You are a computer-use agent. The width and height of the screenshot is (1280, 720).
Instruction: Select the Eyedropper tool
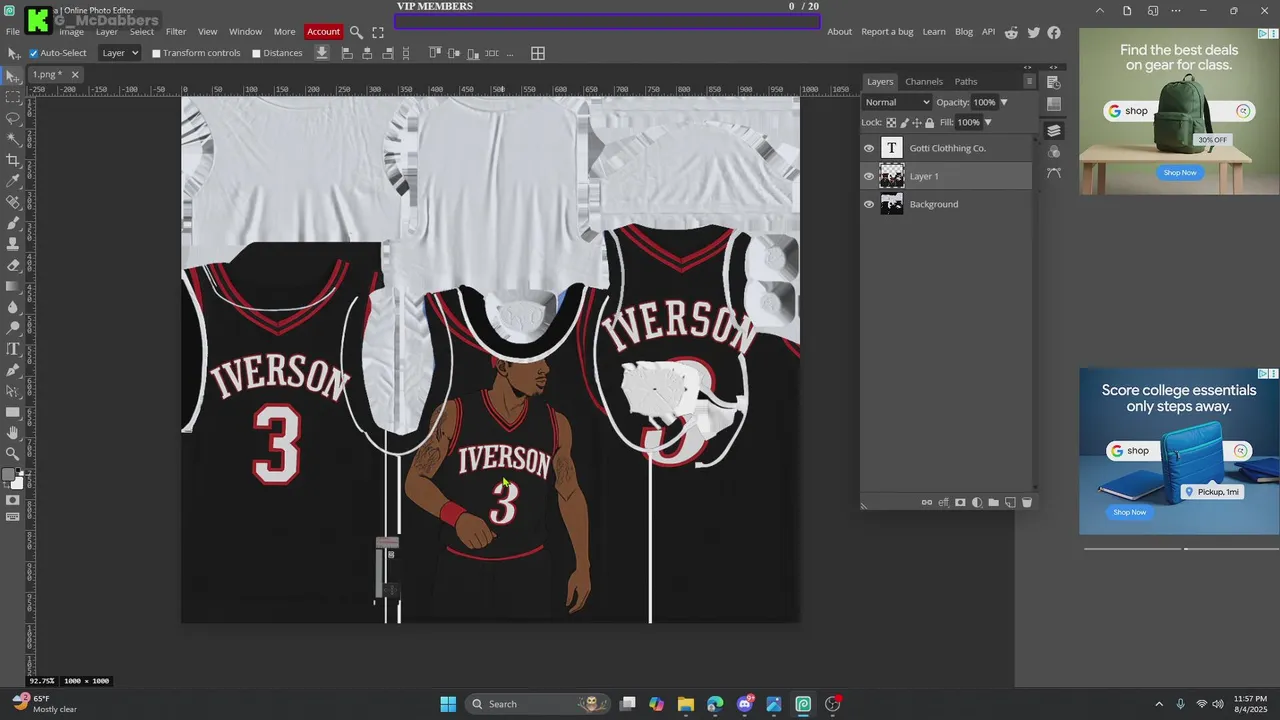(13, 181)
